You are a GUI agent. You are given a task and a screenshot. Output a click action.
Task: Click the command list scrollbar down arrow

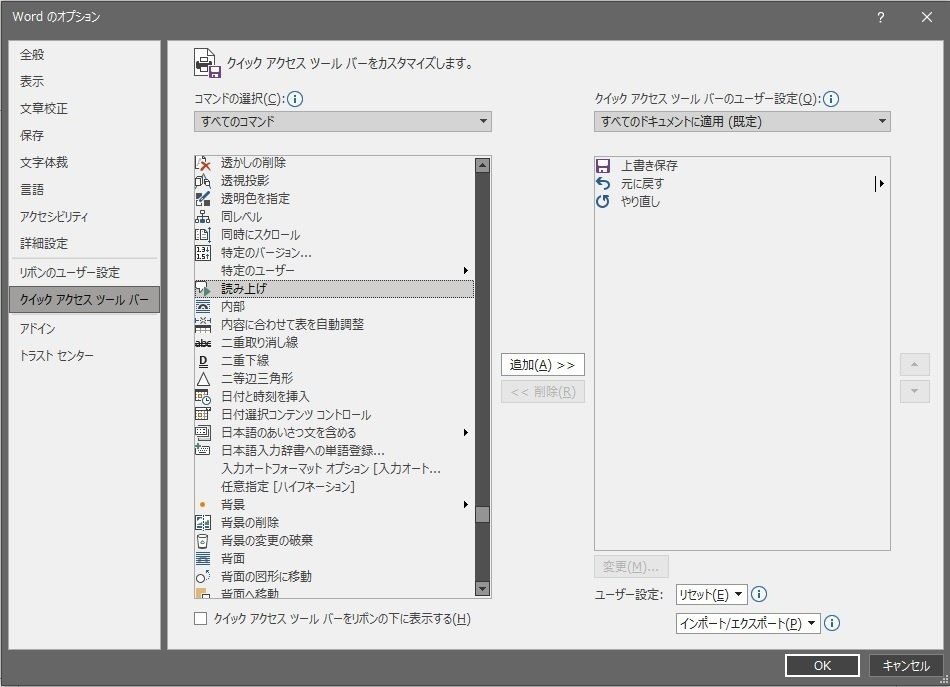coord(482,588)
